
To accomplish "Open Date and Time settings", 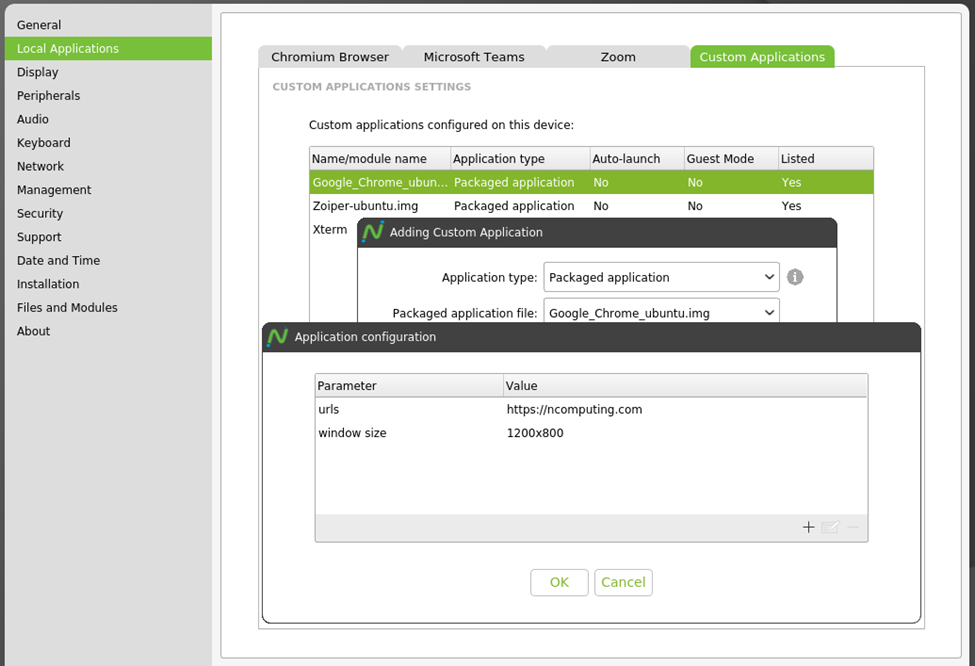I will [108, 261].
